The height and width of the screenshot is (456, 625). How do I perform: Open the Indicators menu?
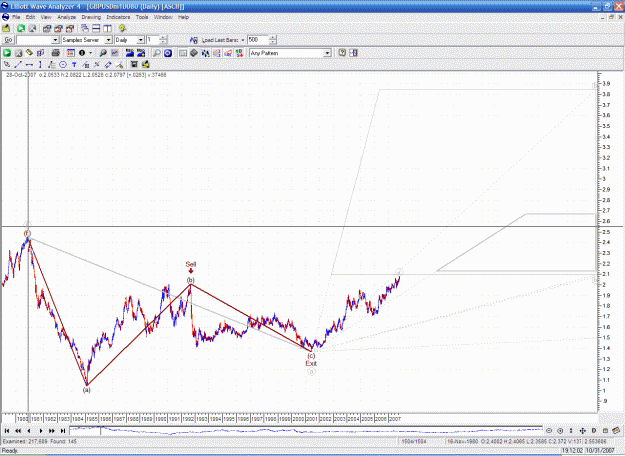(x=118, y=17)
